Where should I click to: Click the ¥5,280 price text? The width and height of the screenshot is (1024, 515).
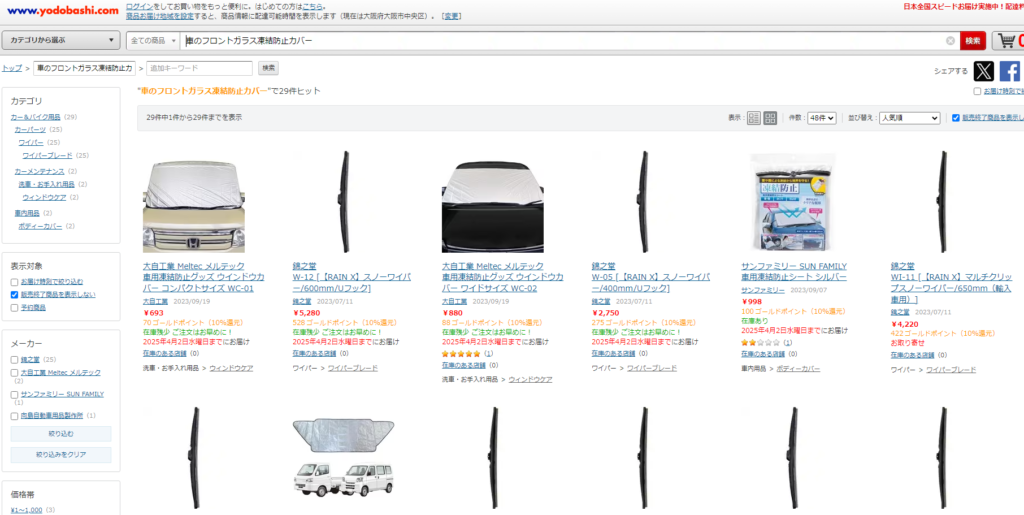pos(305,313)
